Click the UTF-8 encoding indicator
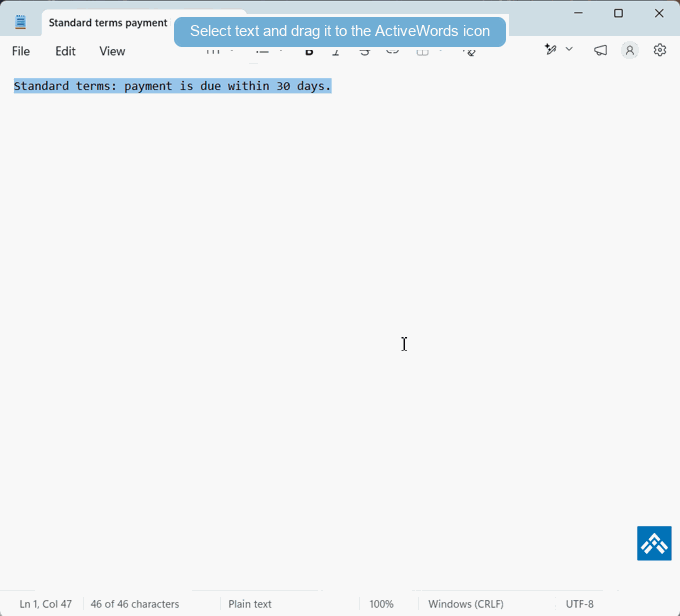680x616 pixels. tap(579, 604)
